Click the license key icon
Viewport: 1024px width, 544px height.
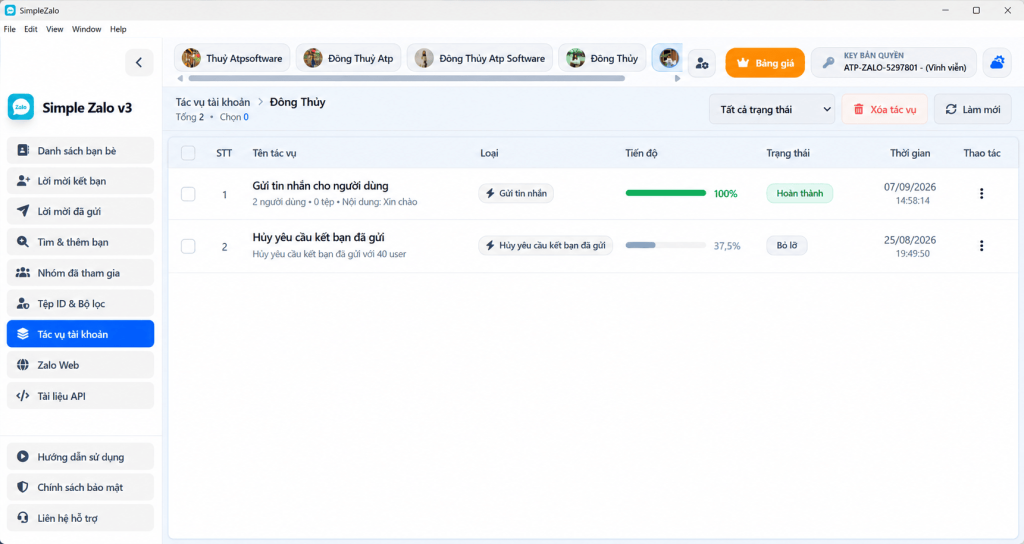click(x=828, y=63)
